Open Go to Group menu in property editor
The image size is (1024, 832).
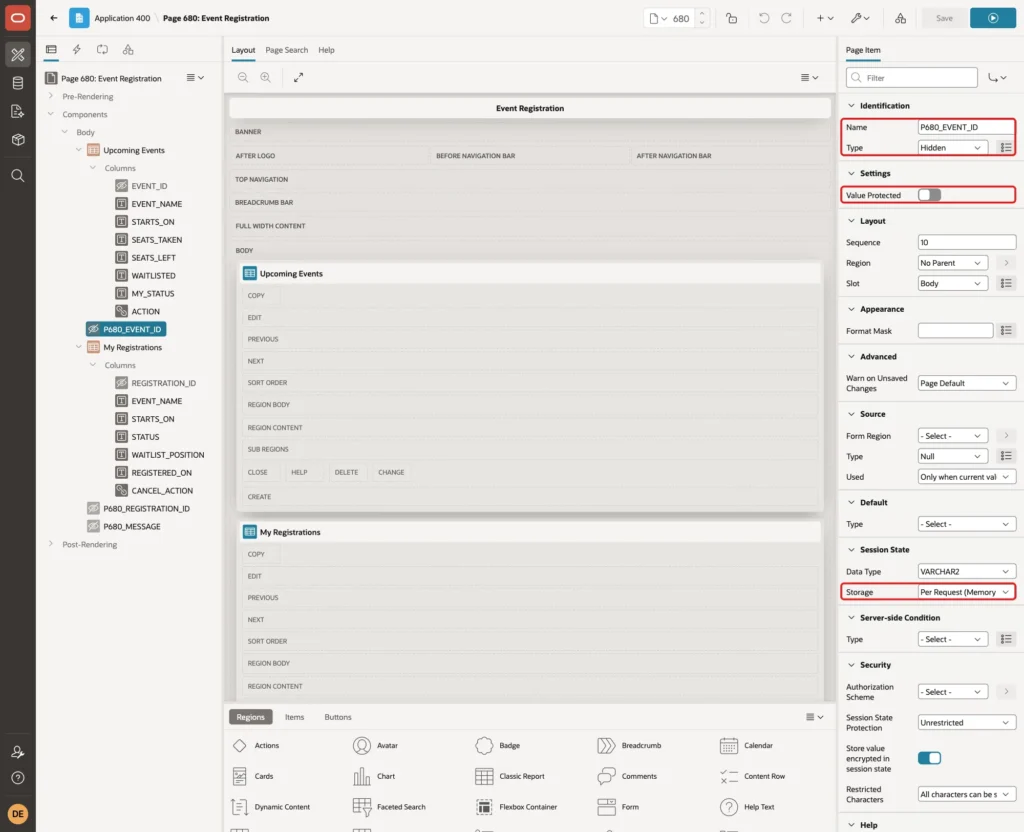[997, 78]
